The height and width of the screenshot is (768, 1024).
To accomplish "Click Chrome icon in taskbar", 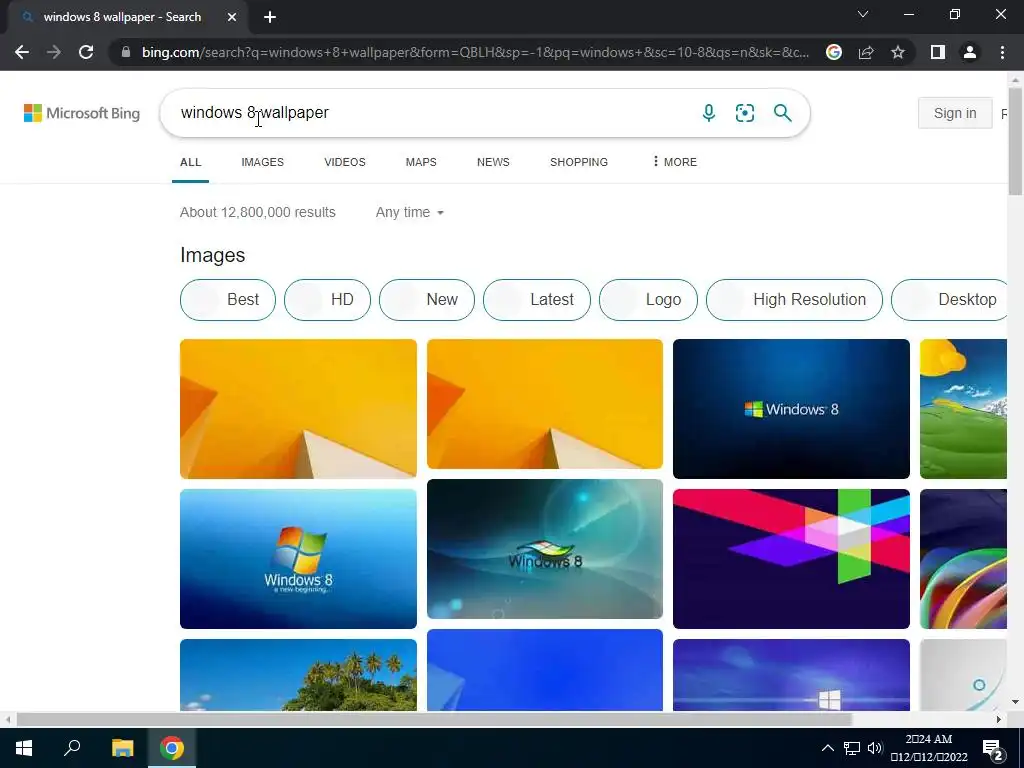I will click(x=172, y=748).
